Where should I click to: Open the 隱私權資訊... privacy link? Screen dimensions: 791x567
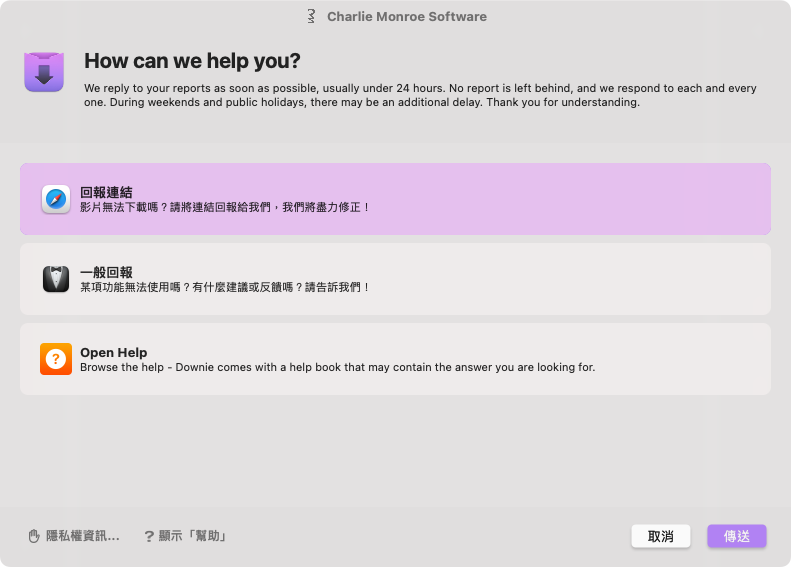point(83,536)
